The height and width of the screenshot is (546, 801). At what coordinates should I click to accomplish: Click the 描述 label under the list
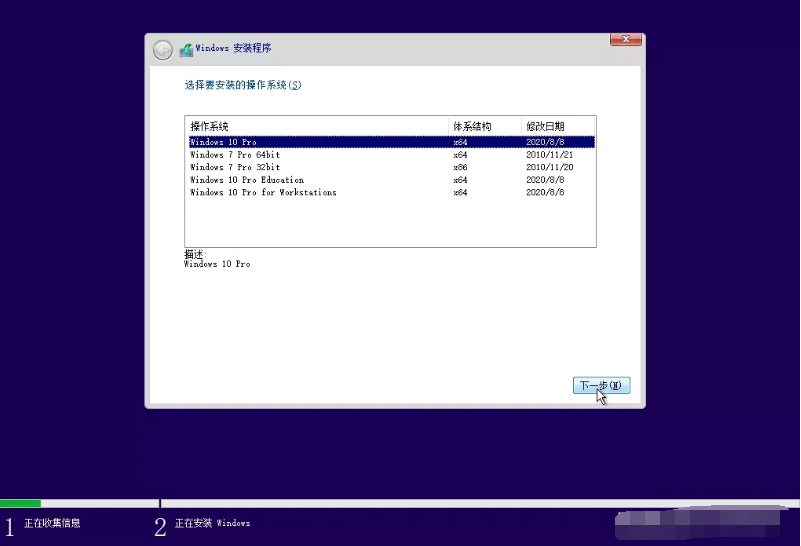(195, 254)
